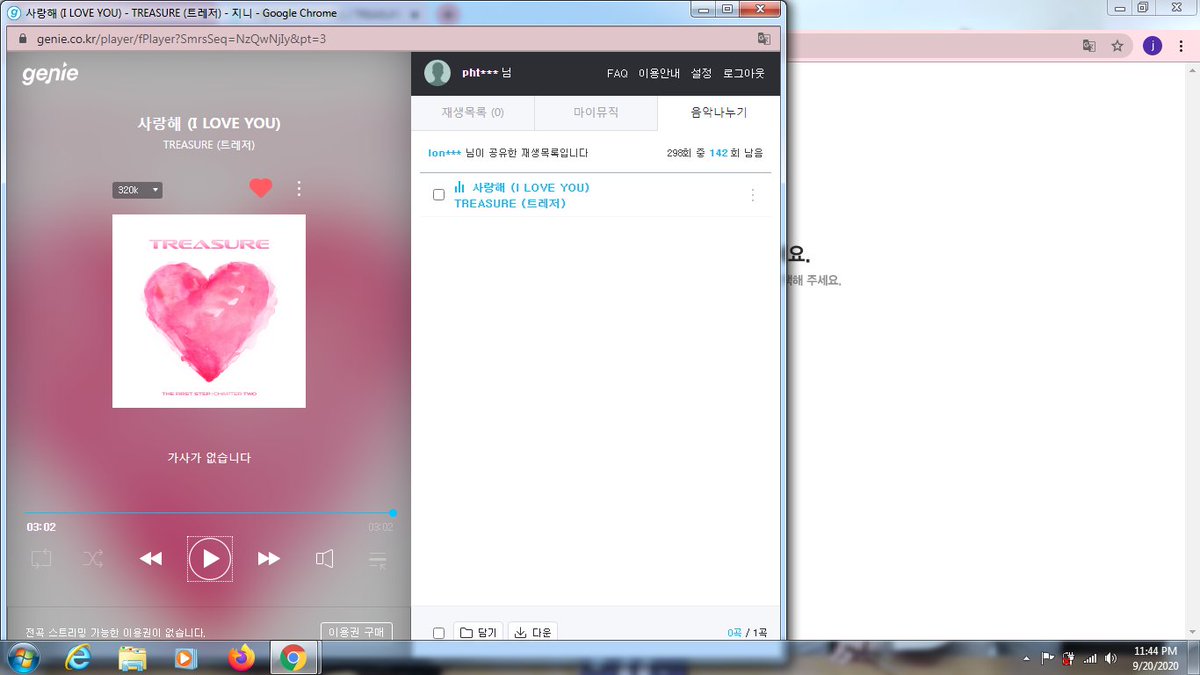Click the user profile avatar
1200x675 pixels.
pyautogui.click(x=437, y=73)
